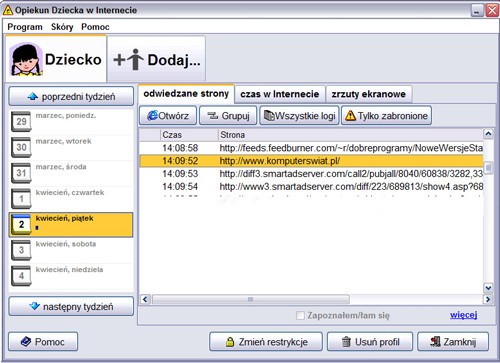
Task: Open the selected page with Otwórz
Action: [x=168, y=116]
